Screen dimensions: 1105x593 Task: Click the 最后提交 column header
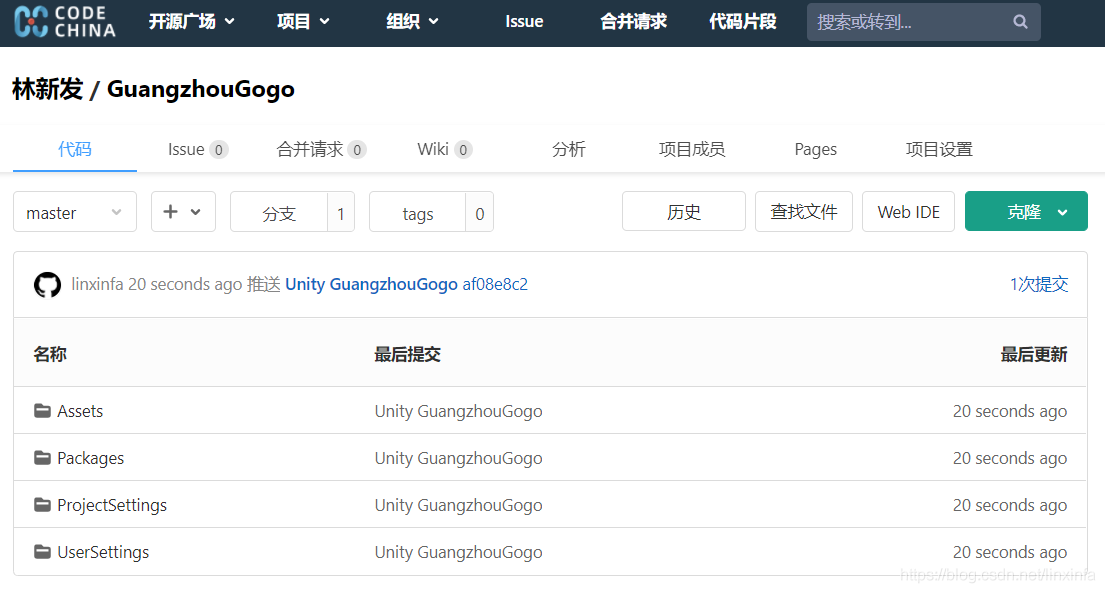point(407,355)
